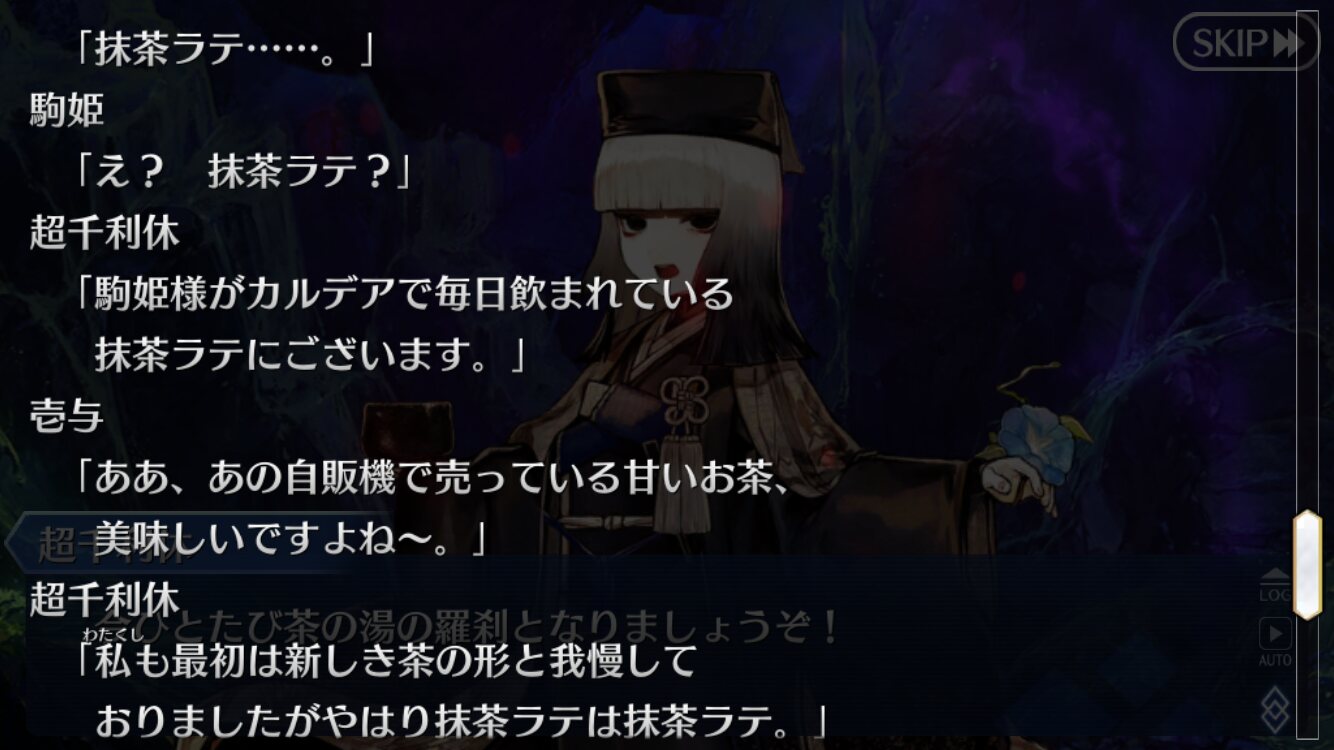Screen dimensions: 1334x750
Task: Toggle AUTO play with the triangle icon
Action: coord(1275,641)
